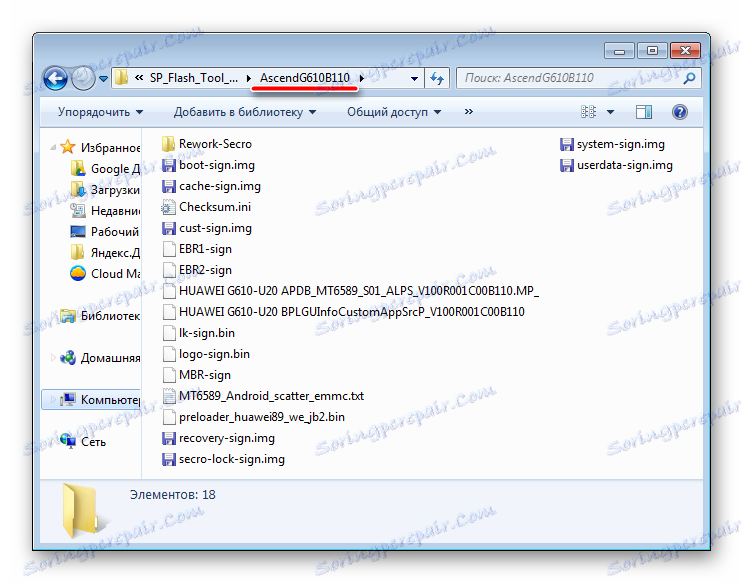Open the Help question mark button
Image resolution: width=743 pixels, height=583 pixels.
point(680,112)
